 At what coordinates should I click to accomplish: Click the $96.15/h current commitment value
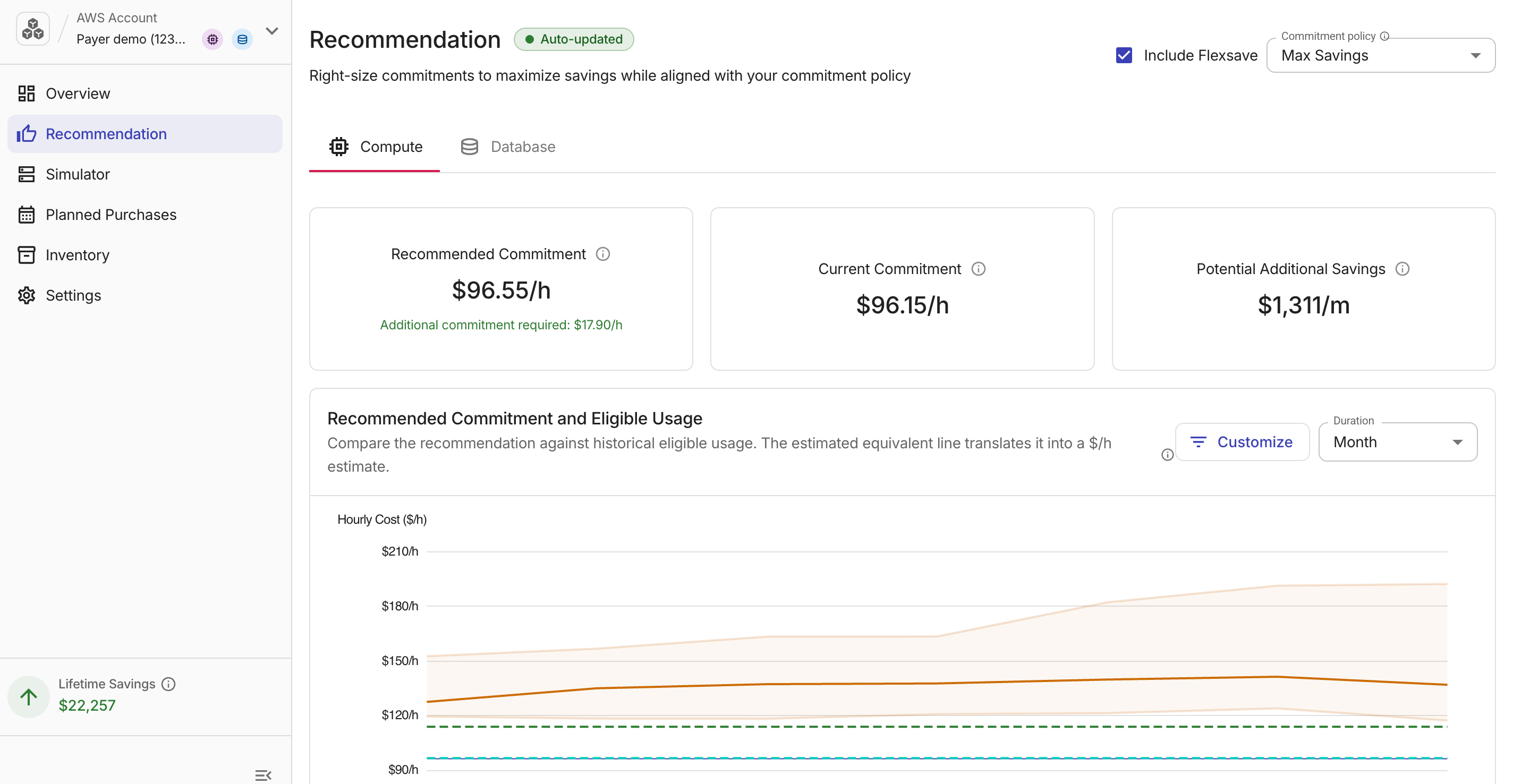(902, 305)
